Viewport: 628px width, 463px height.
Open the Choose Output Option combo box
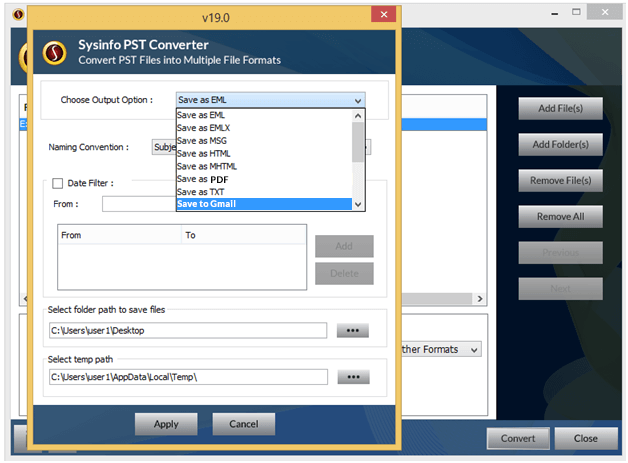coord(270,100)
